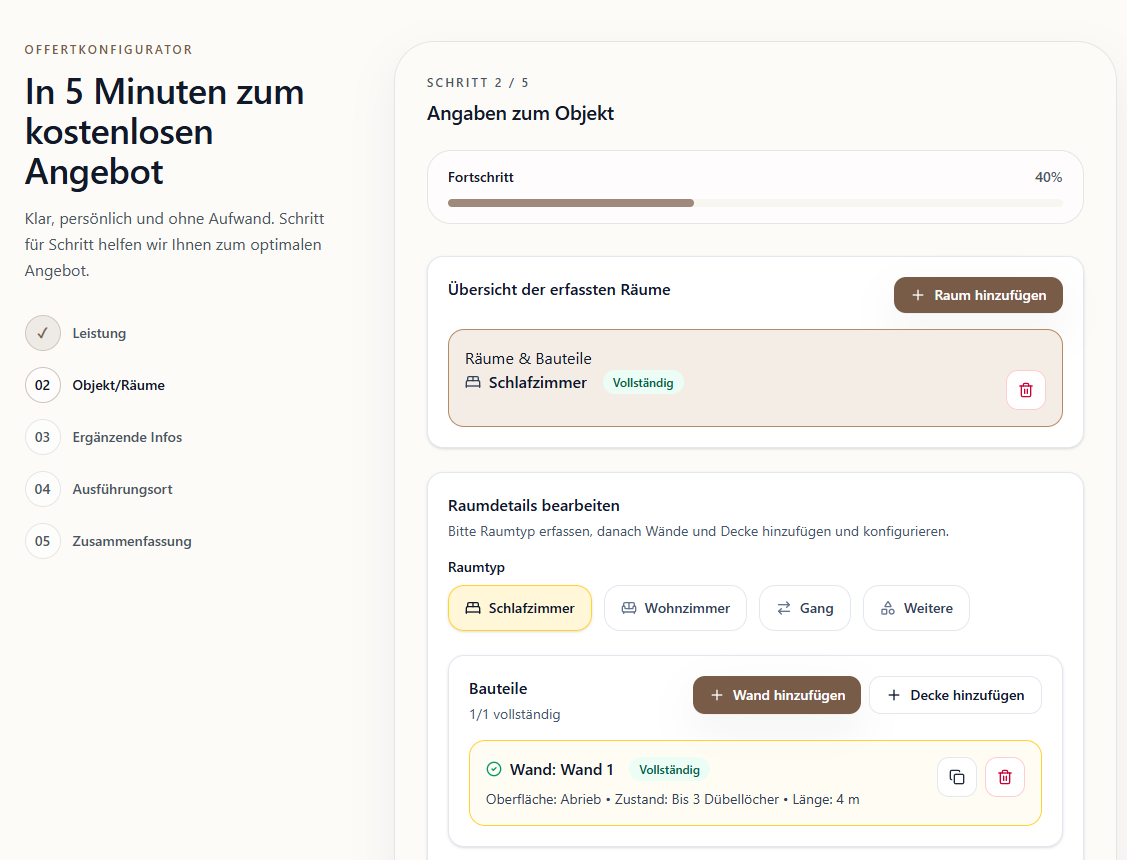1127x860 pixels.
Task: Click the Räume & Bauteile label
Action: click(x=528, y=359)
